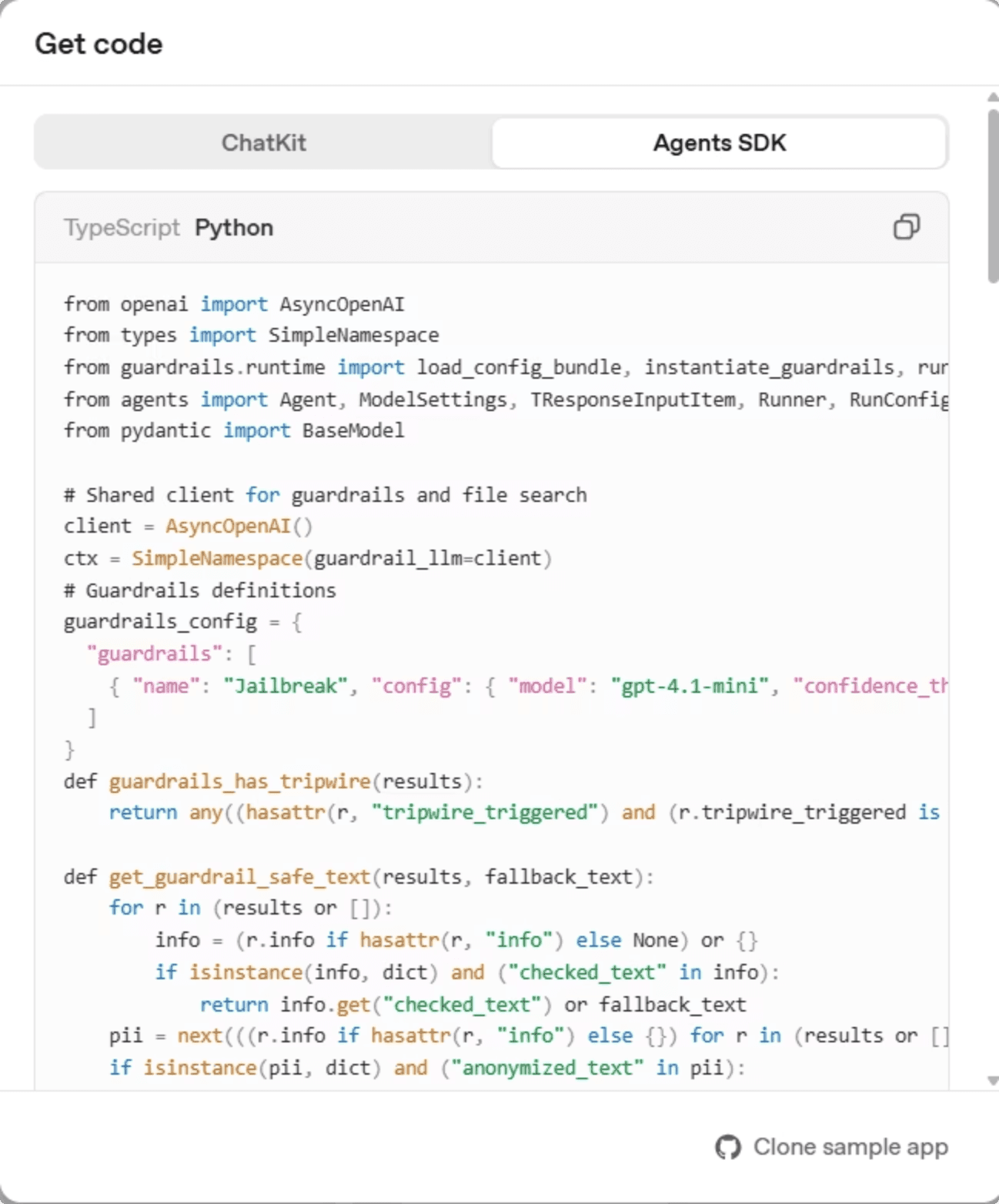
Task: Click the 'for r in (results or []):' line
Action: click(x=250, y=908)
